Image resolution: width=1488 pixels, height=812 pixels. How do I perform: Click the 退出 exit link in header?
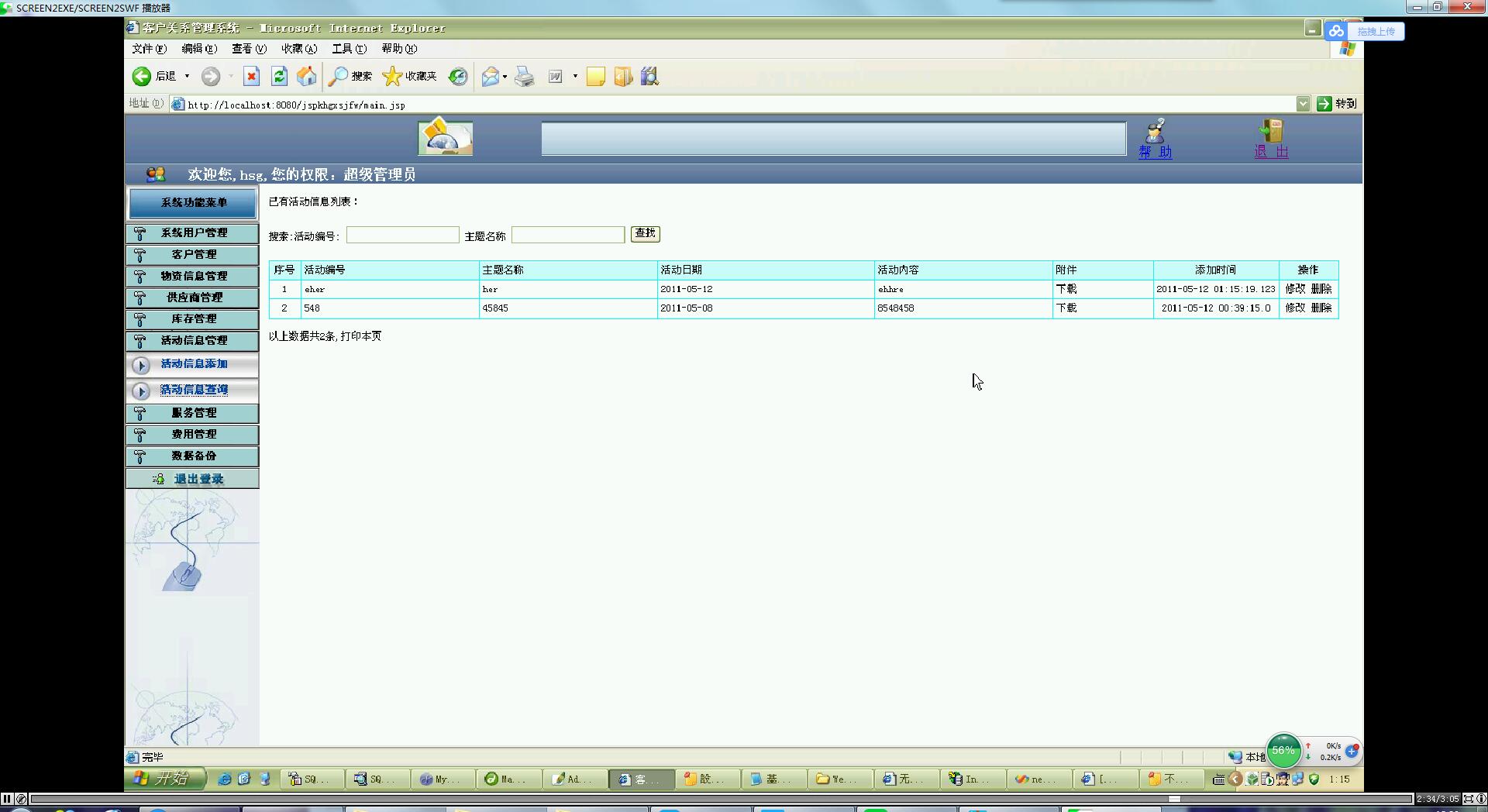coord(1271,152)
